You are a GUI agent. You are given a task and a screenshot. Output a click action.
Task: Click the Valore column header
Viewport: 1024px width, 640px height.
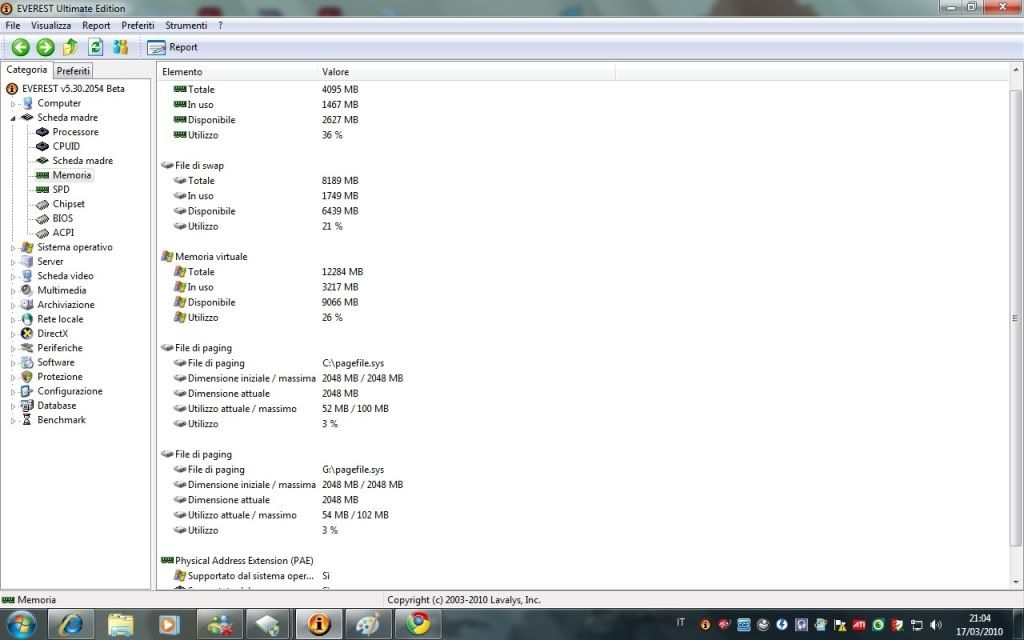pyautogui.click(x=335, y=72)
